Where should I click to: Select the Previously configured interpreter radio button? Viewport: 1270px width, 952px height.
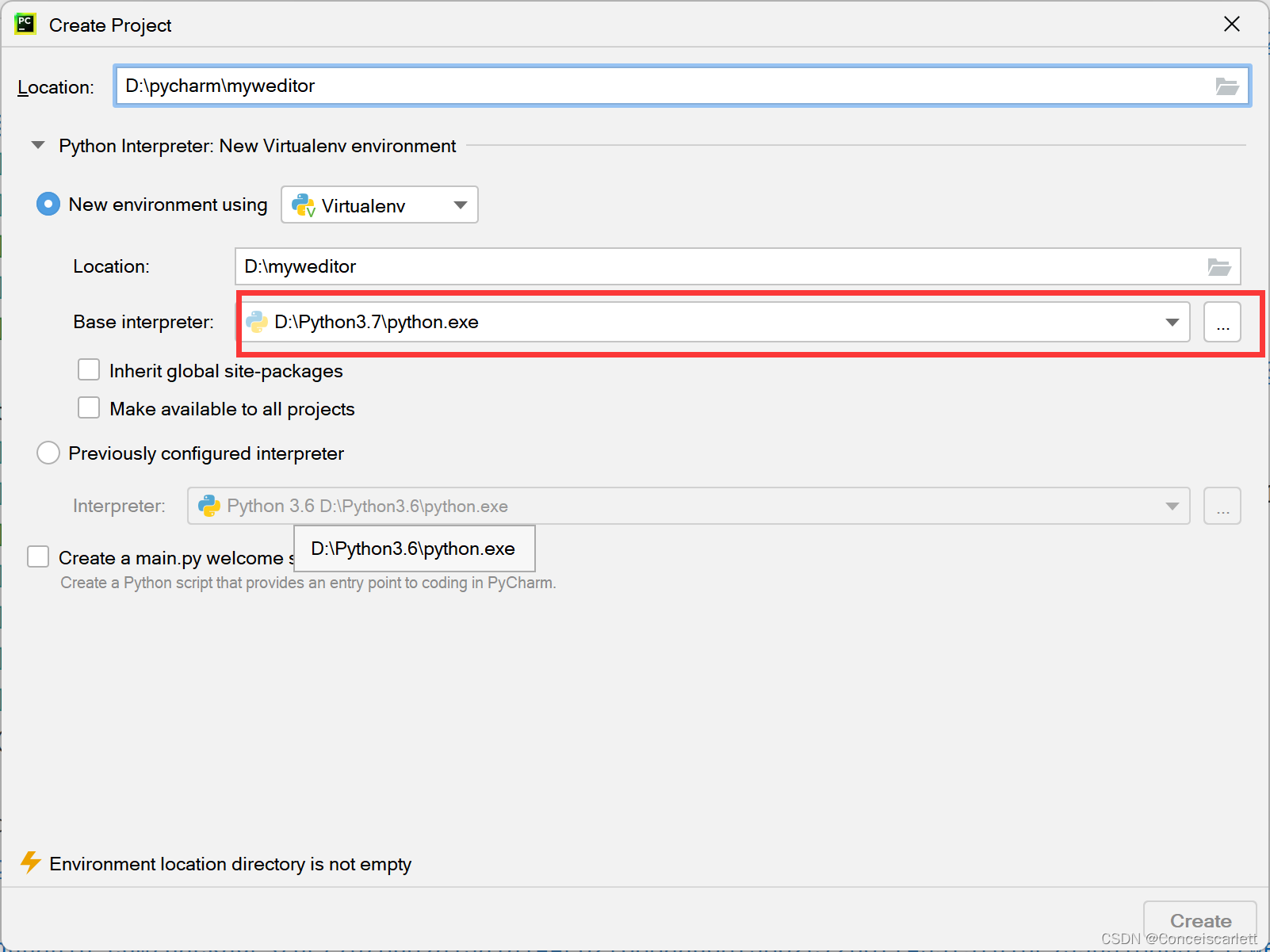click(x=48, y=453)
